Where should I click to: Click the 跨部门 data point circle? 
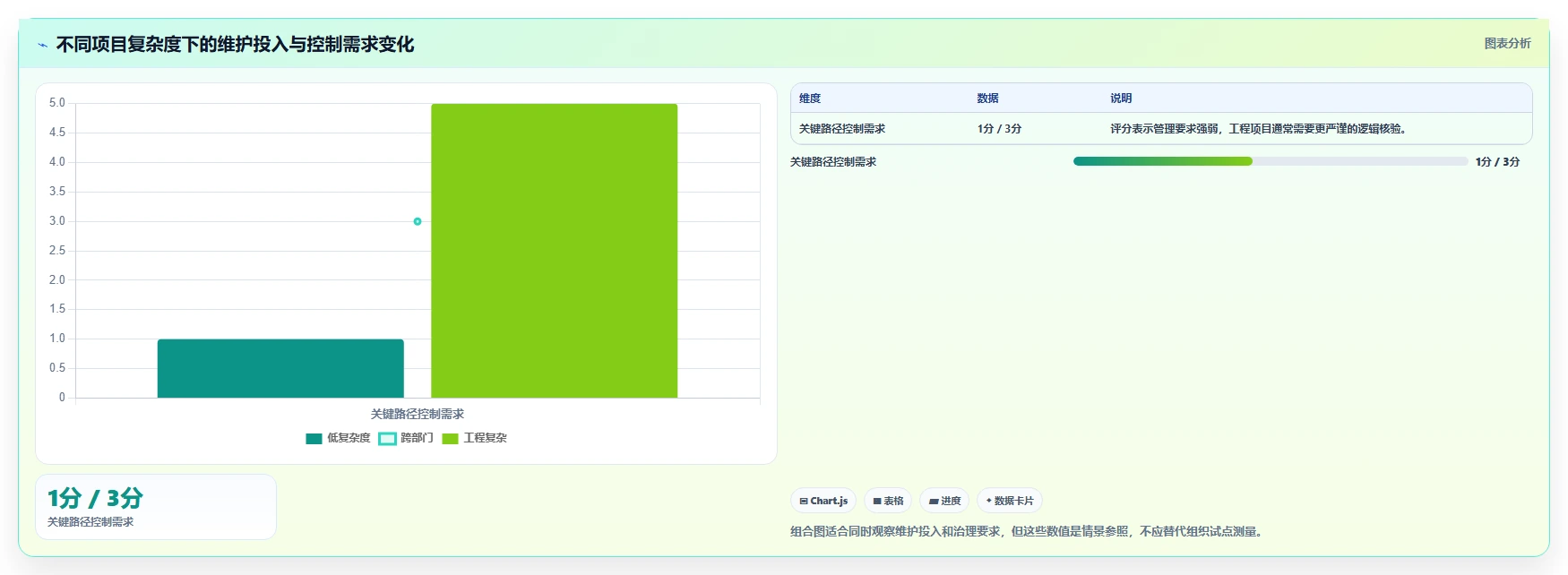(x=418, y=221)
